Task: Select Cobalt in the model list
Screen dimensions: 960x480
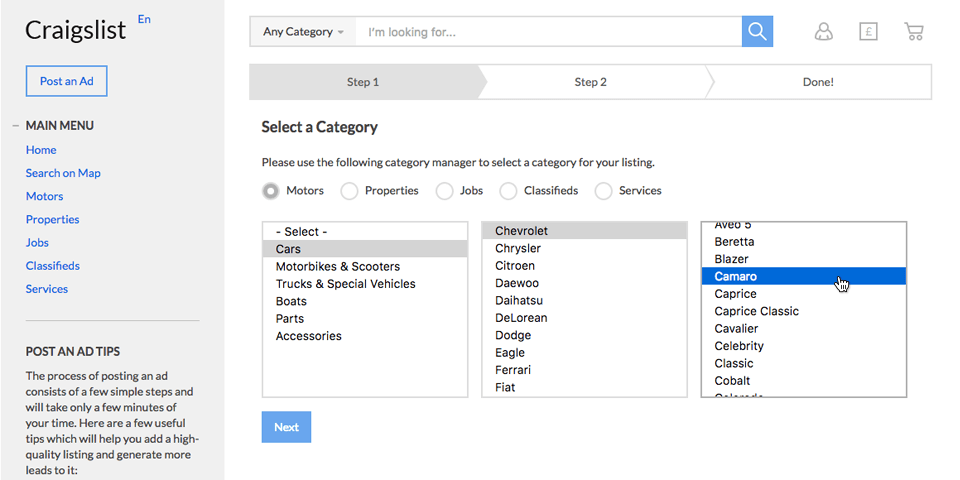Action: [x=804, y=380]
